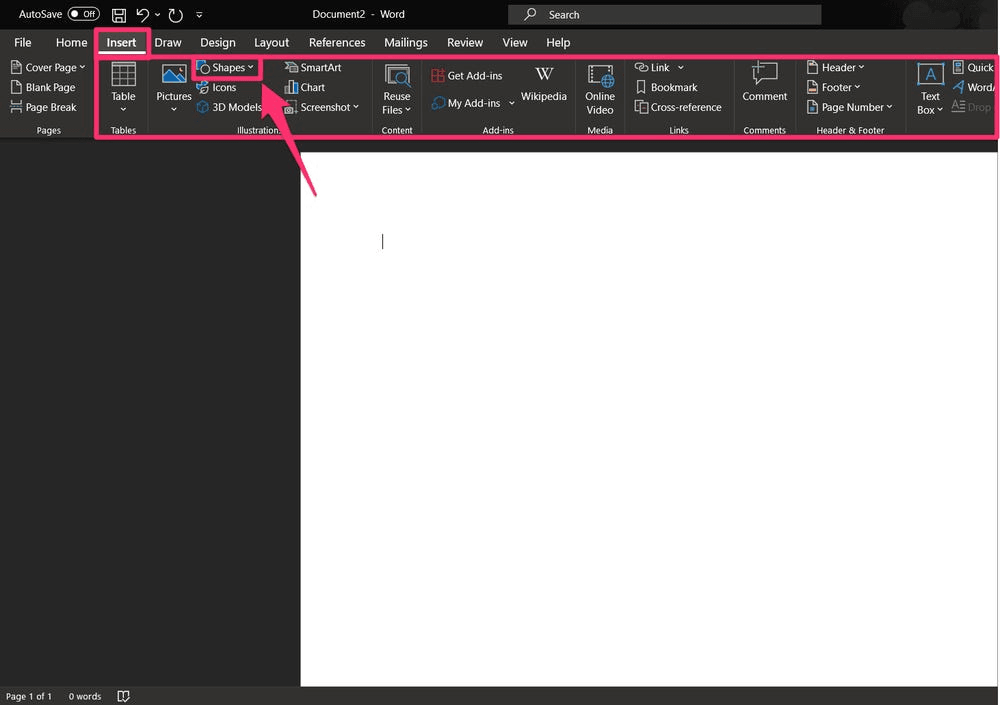Insert a SmartArt graphic
This screenshot has width=1000, height=705.
pos(314,67)
